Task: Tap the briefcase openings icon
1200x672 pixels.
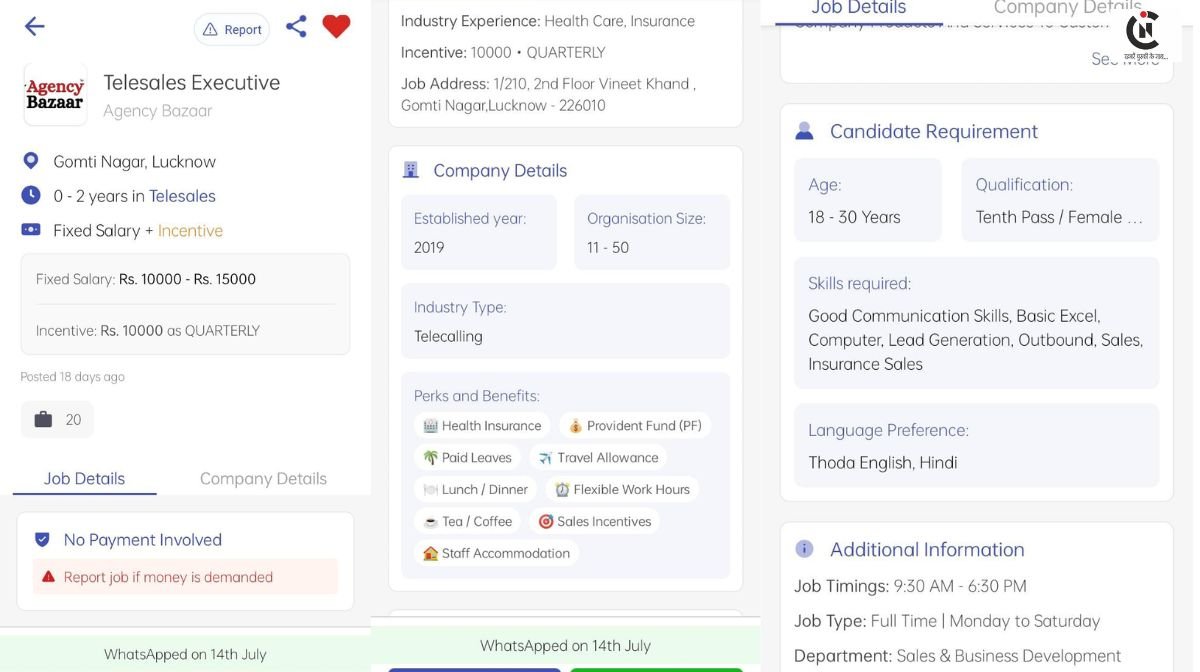Action: pos(43,420)
